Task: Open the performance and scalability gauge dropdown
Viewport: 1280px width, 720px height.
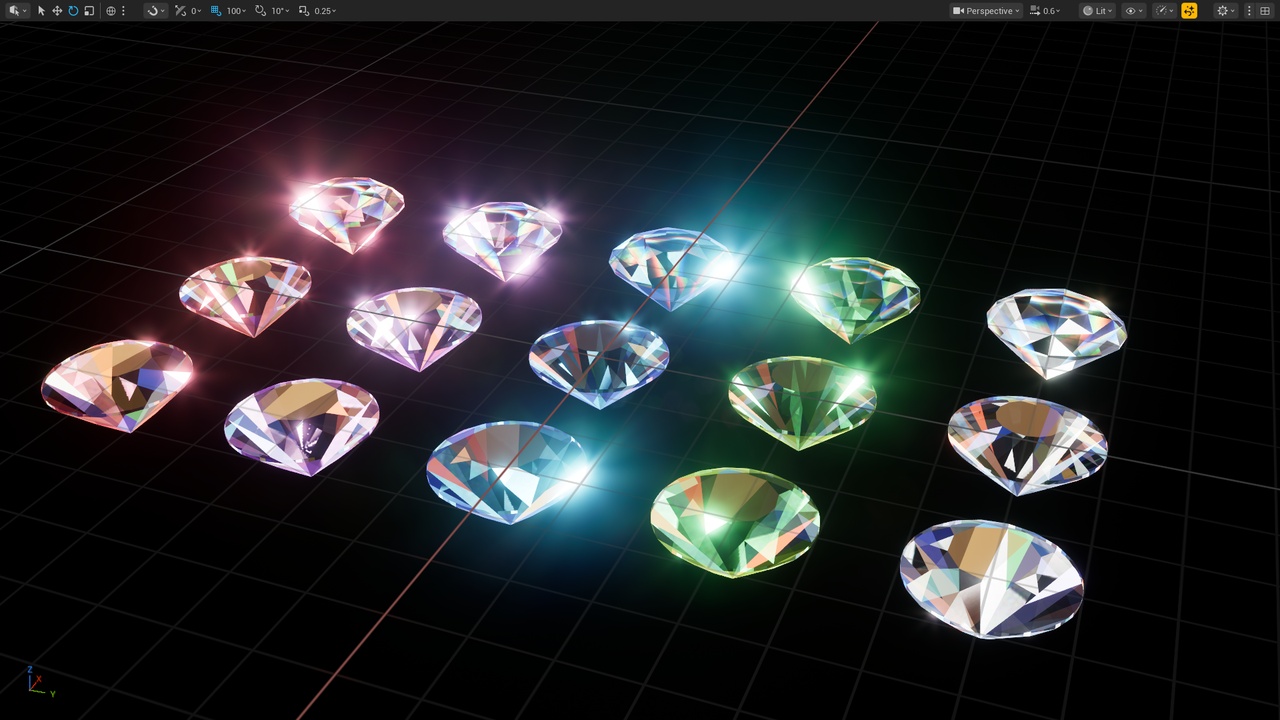Action: (x=1164, y=11)
